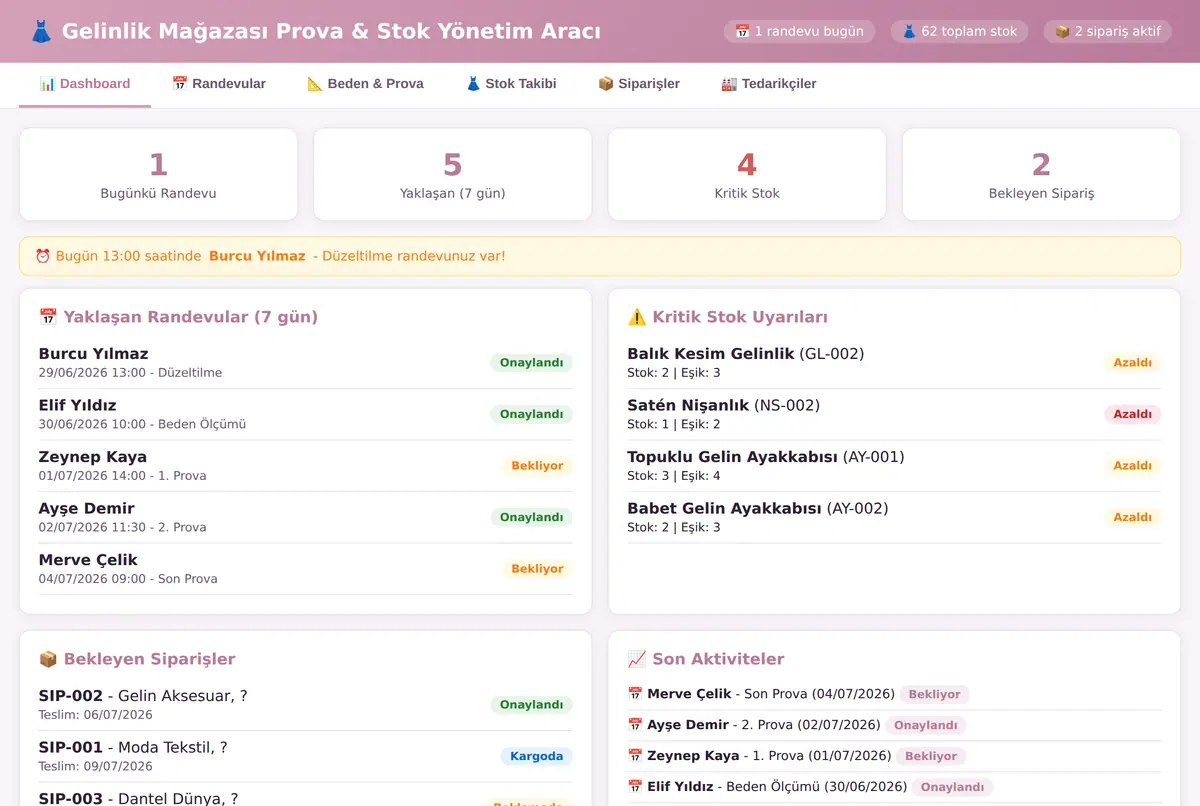Click the Onaylandı badge on order SIP-002
1200x806 pixels.
tap(531, 705)
